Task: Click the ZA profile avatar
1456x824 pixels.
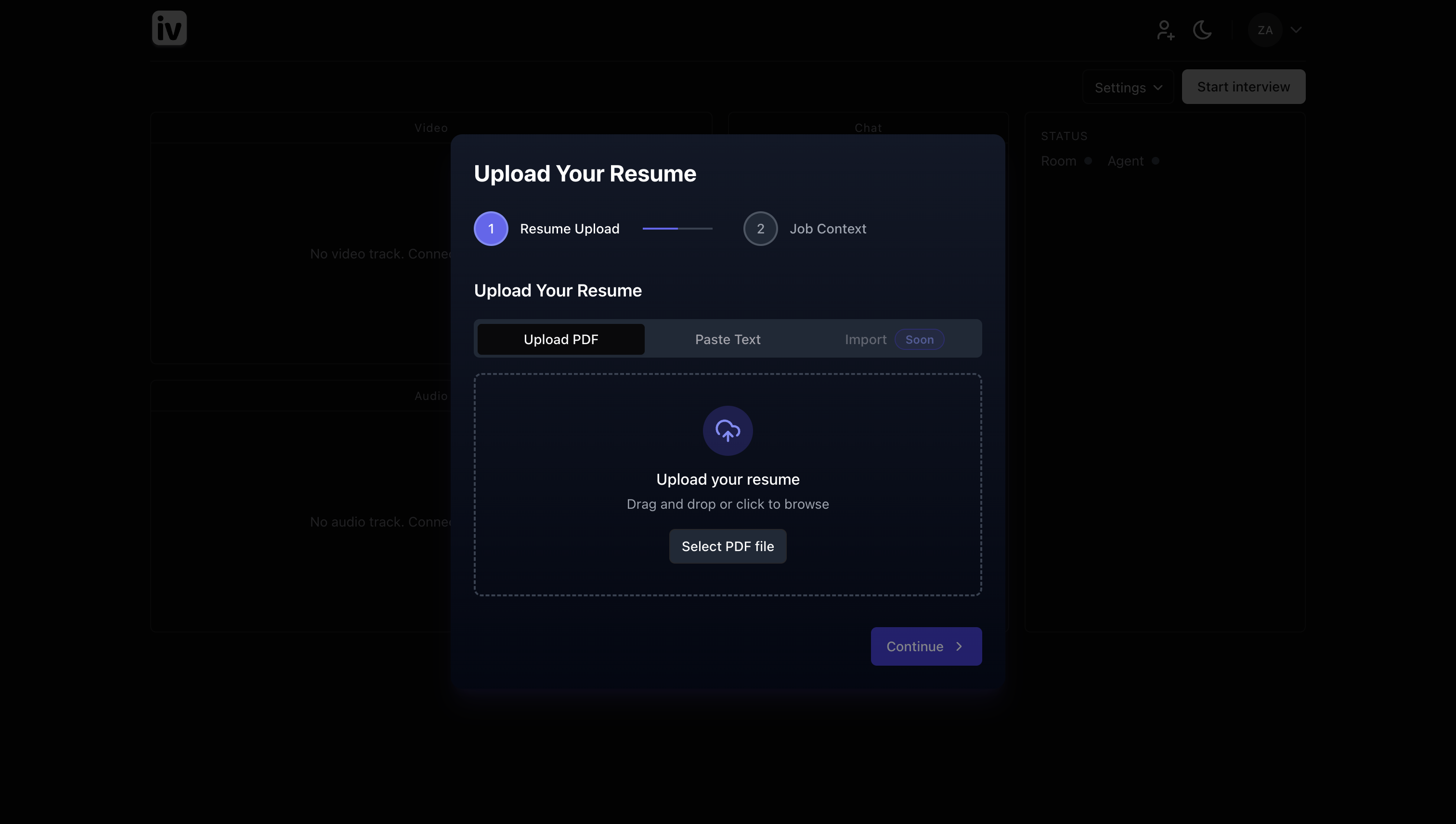Action: 1265,30
